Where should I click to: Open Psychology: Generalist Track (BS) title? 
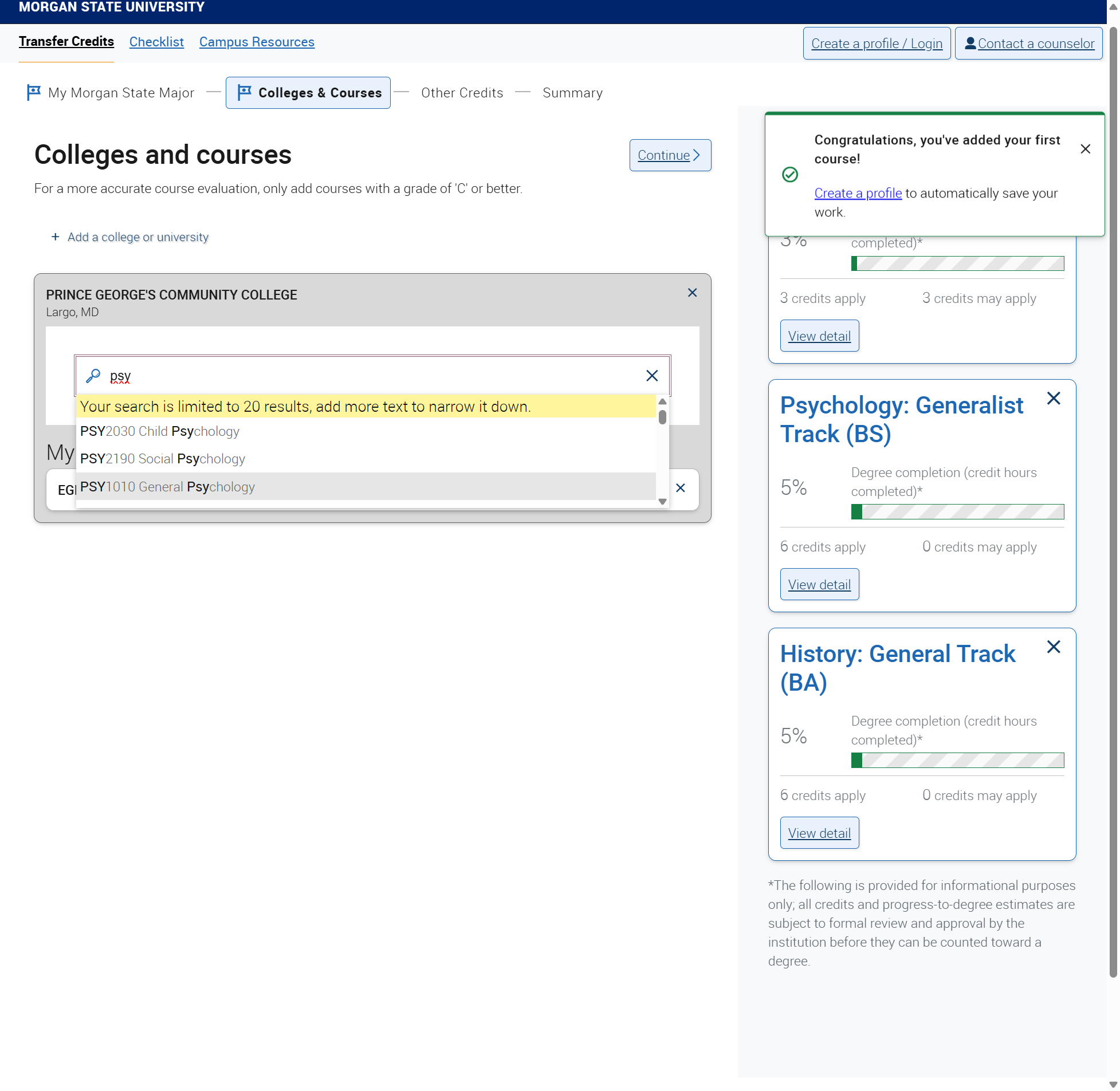point(901,420)
